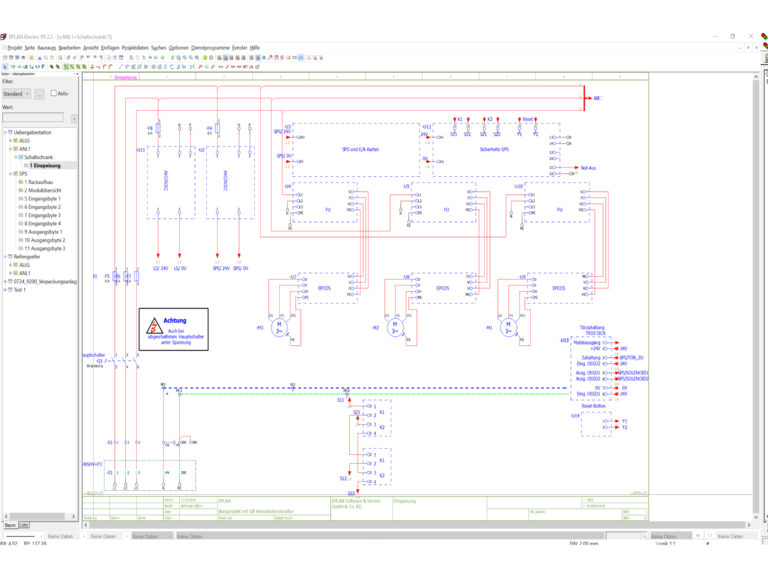This screenshot has height=576, width=768.
Task: Expand the ALLG node under Uebergabestation
Action: (10, 141)
